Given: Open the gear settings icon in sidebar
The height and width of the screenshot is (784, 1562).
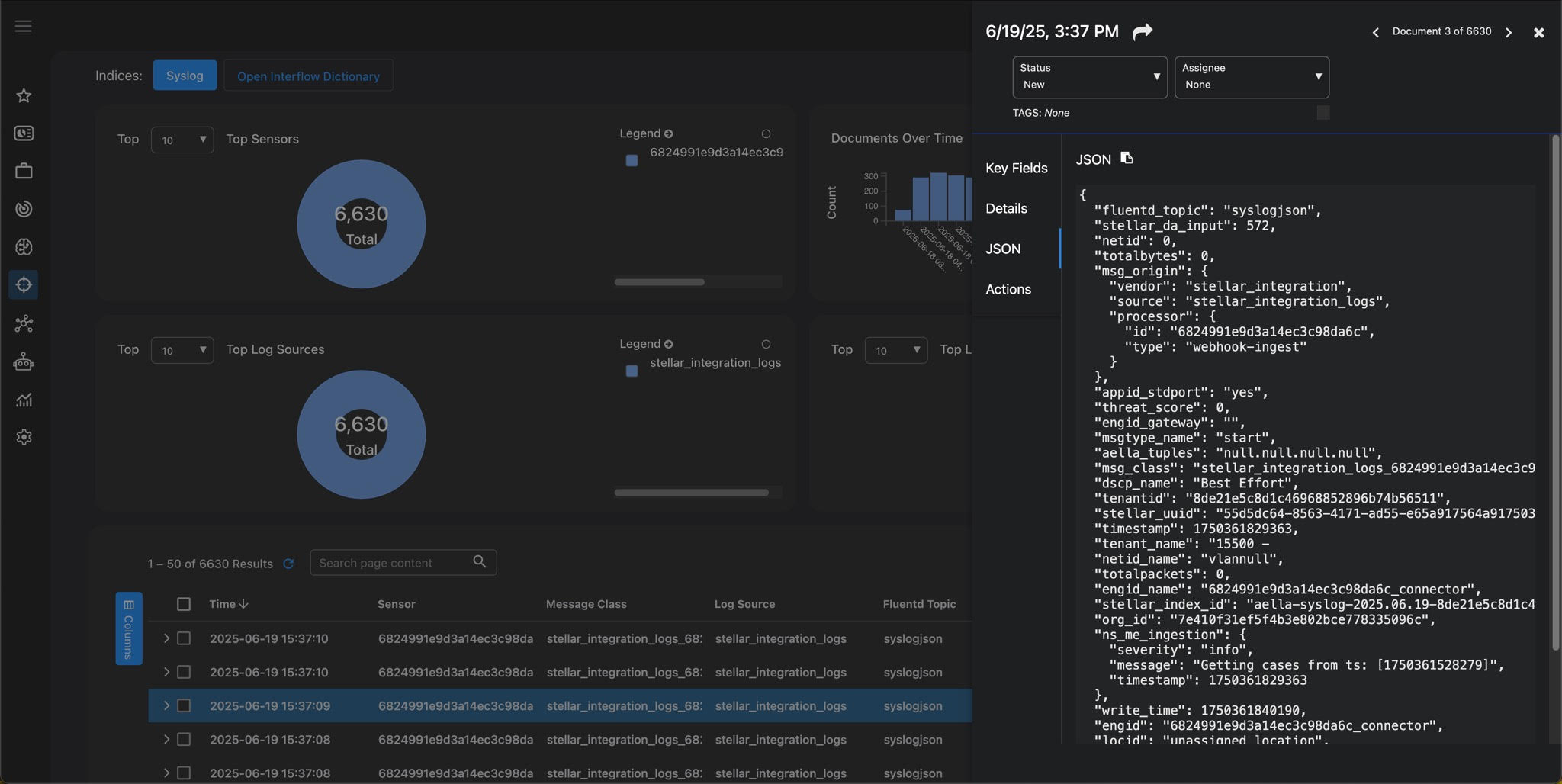Looking at the screenshot, I should [x=24, y=437].
